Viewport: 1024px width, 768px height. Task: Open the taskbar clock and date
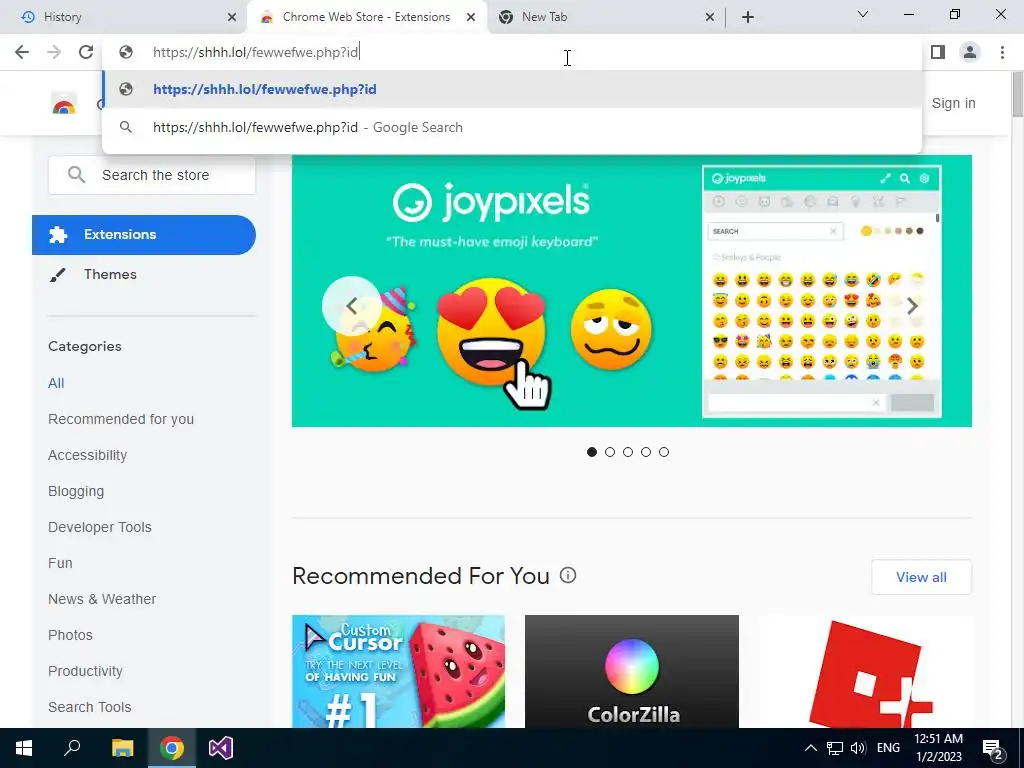click(x=938, y=748)
